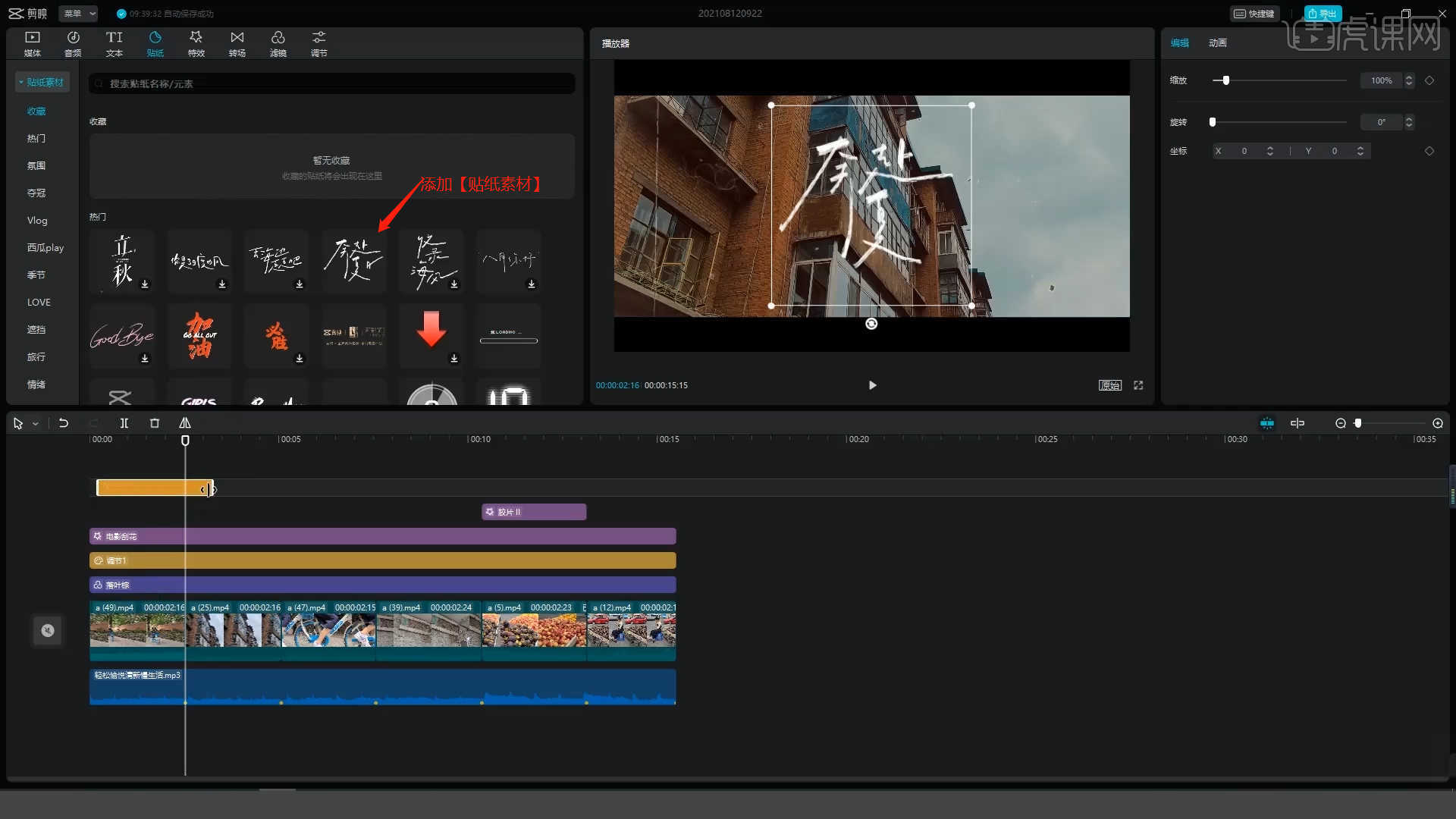
Task: Toggle the timeline snapping magnet icon
Action: (1267, 423)
